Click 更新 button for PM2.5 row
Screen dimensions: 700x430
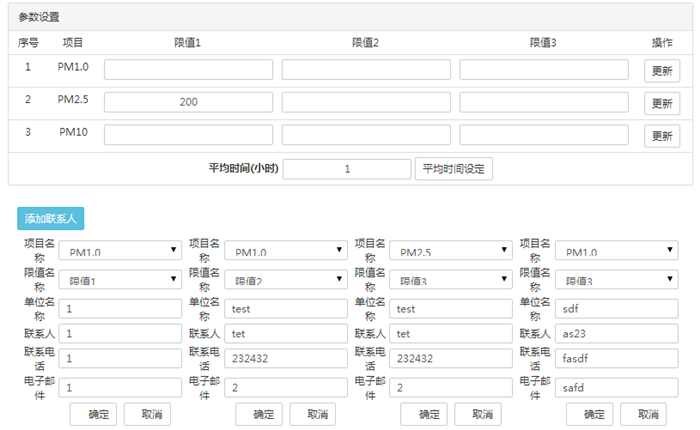click(661, 103)
